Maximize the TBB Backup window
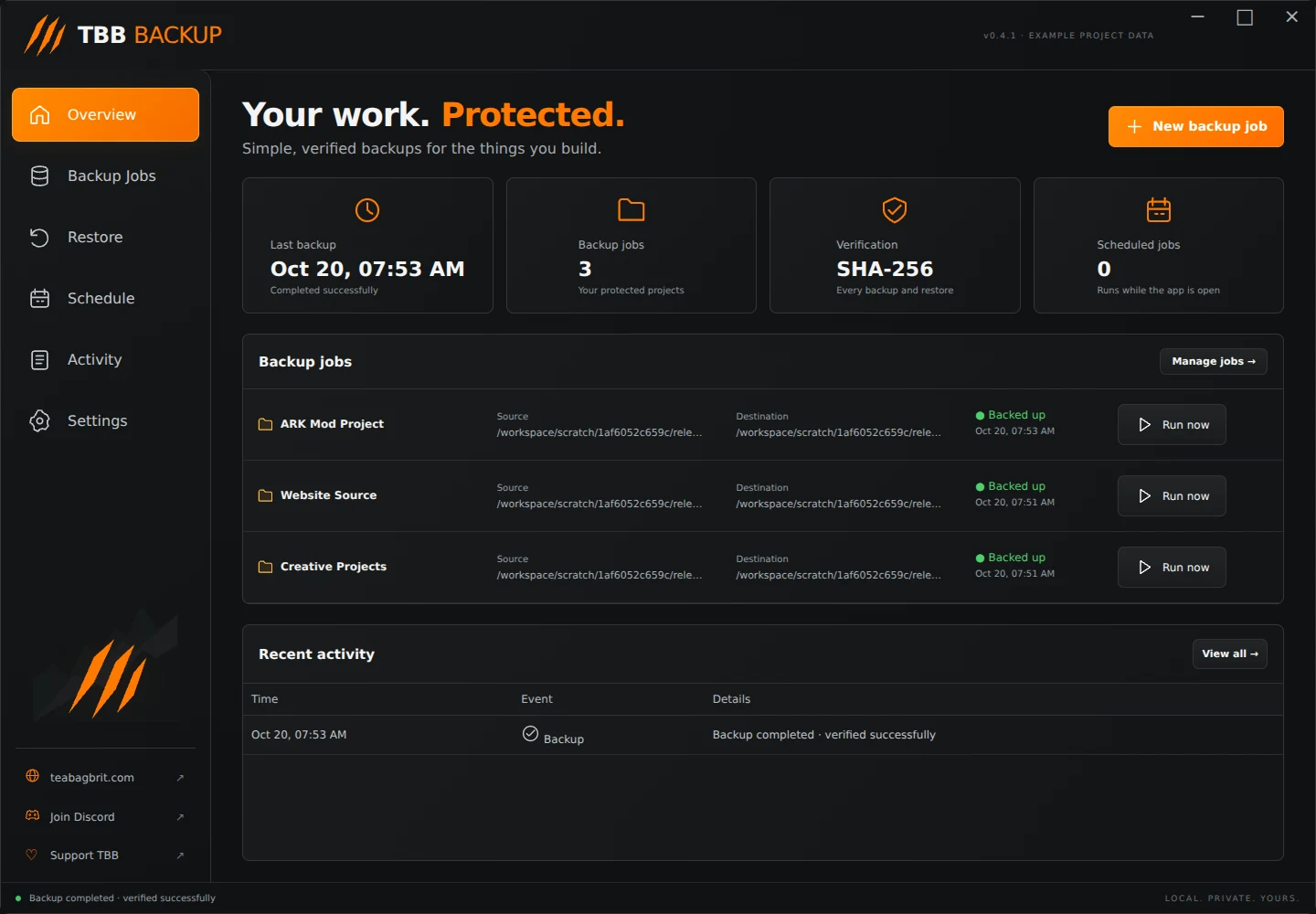Image resolution: width=1316 pixels, height=914 pixels. [x=1245, y=17]
